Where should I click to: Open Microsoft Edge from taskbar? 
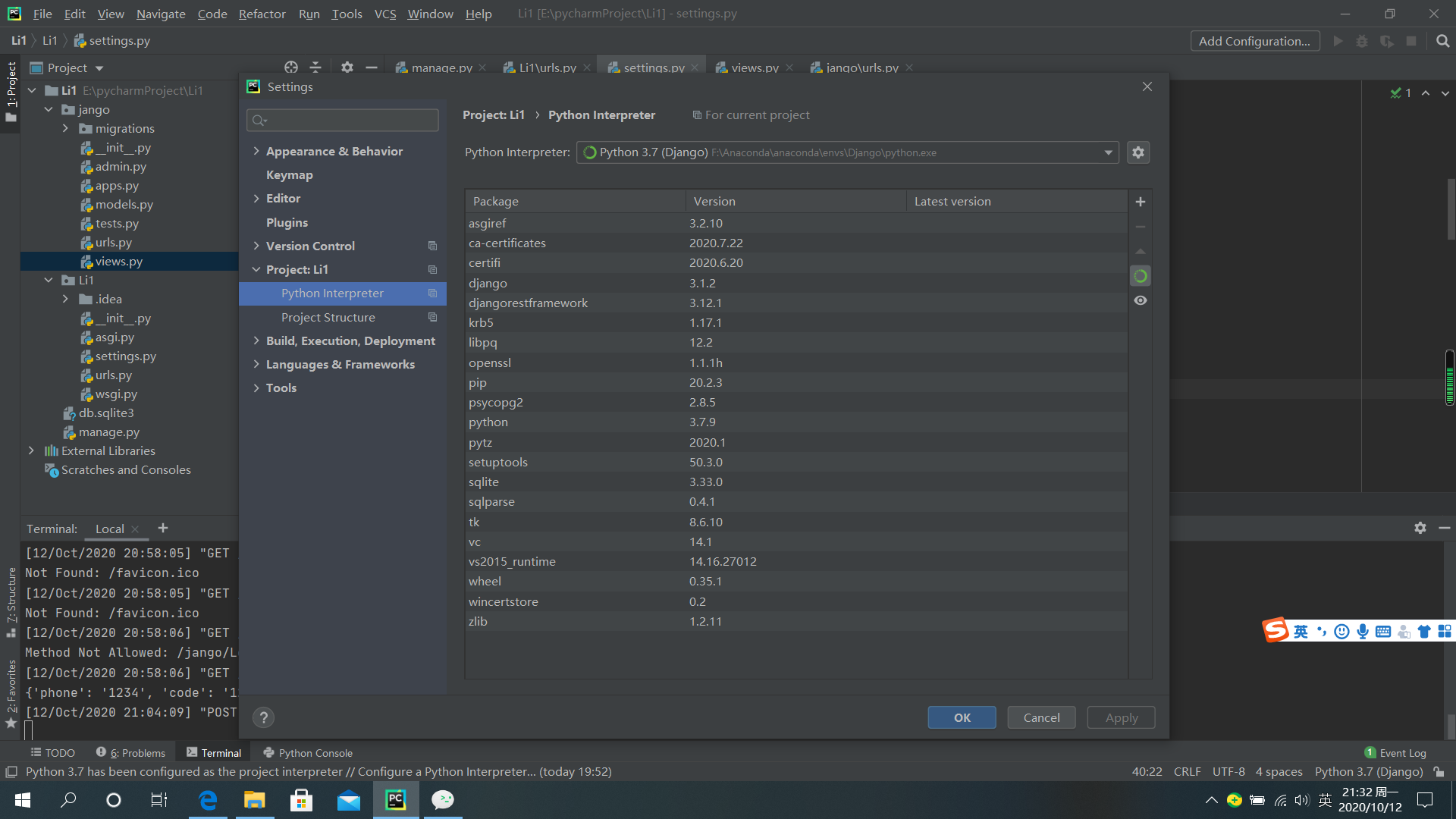208,800
